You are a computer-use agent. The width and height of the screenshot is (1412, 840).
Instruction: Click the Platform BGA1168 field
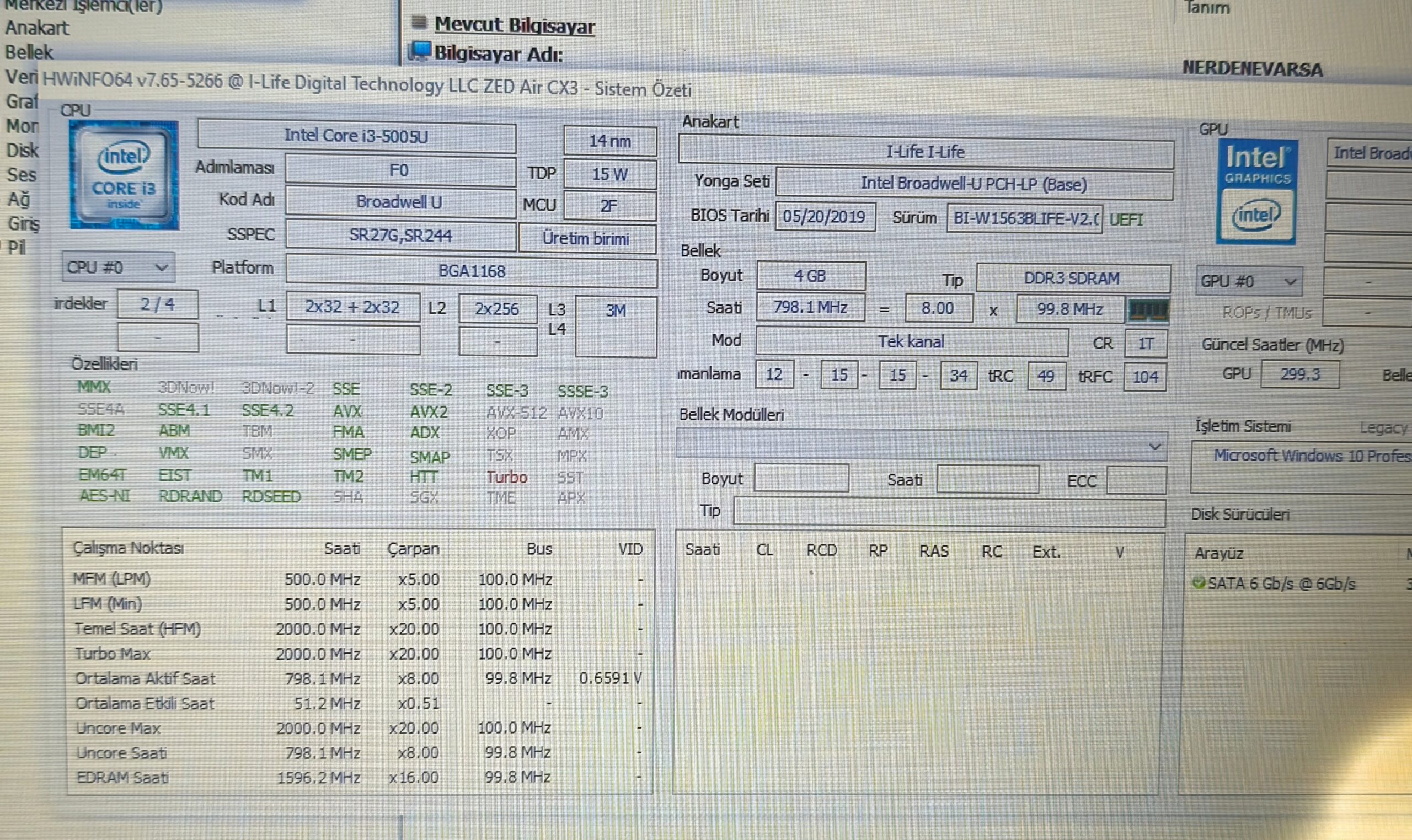pyautogui.click(x=472, y=271)
